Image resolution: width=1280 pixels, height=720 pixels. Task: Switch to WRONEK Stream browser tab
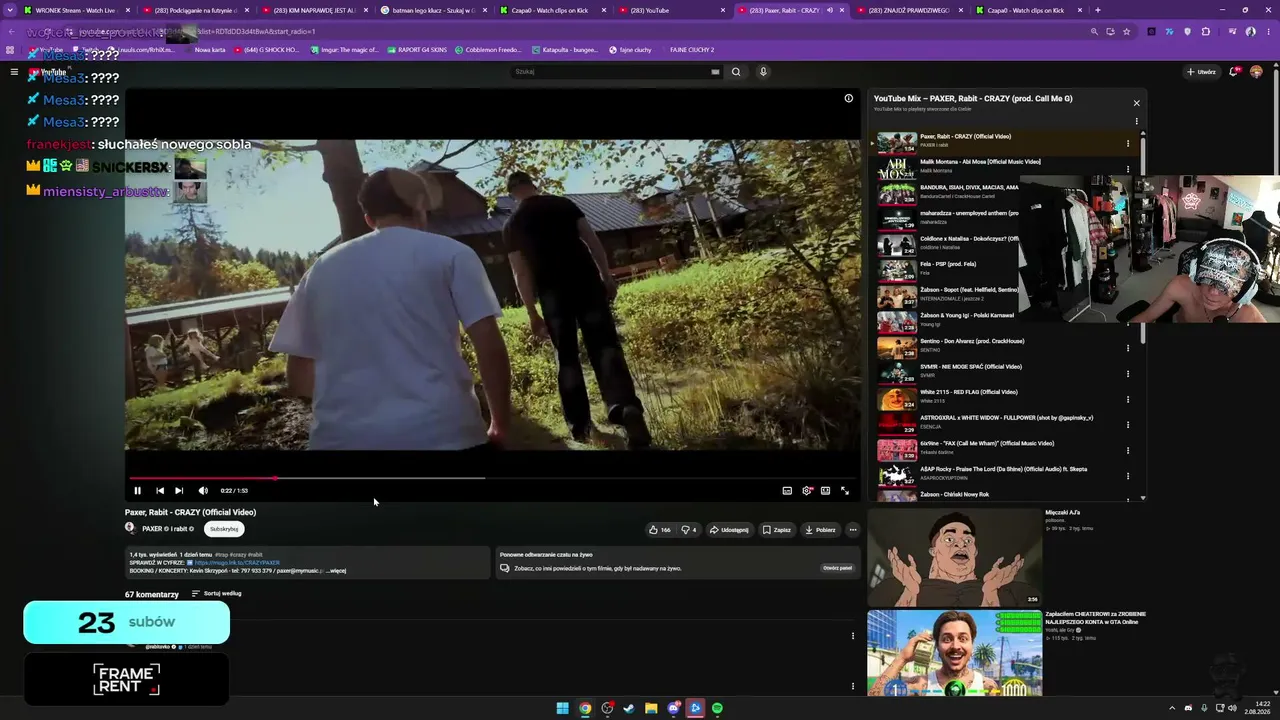coord(75,10)
